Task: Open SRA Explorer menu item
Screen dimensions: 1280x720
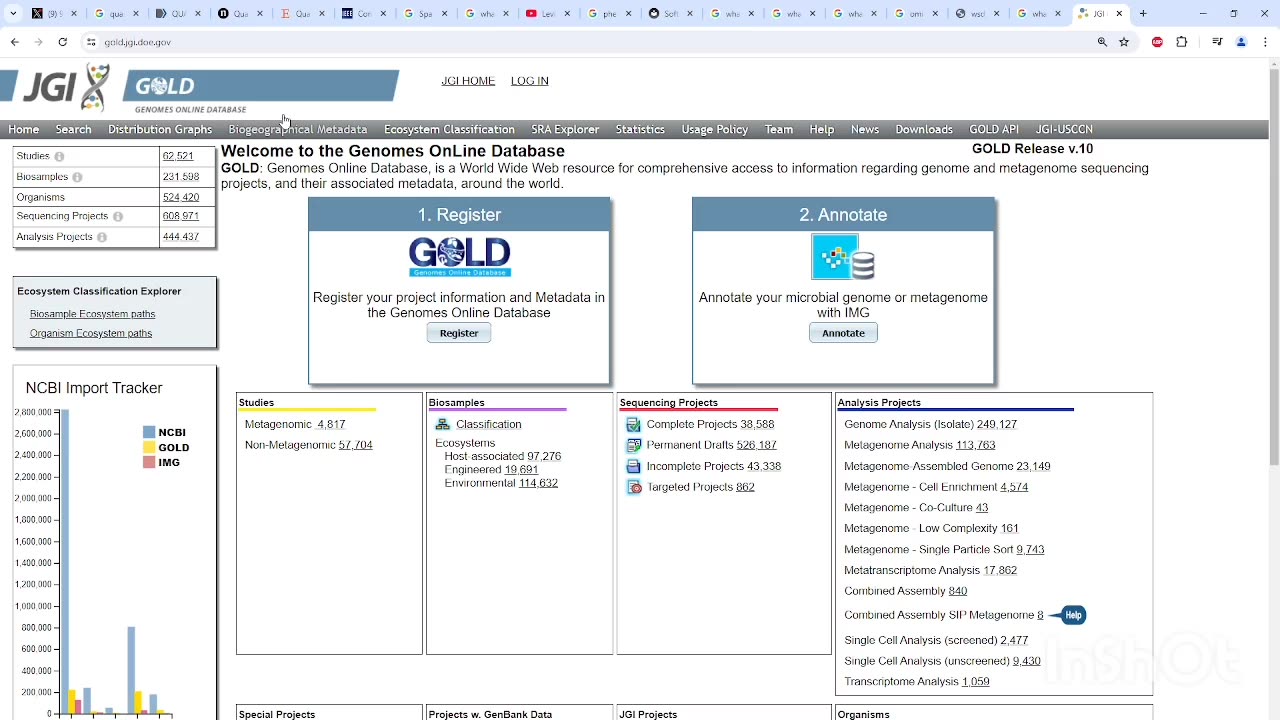Action: pyautogui.click(x=565, y=130)
